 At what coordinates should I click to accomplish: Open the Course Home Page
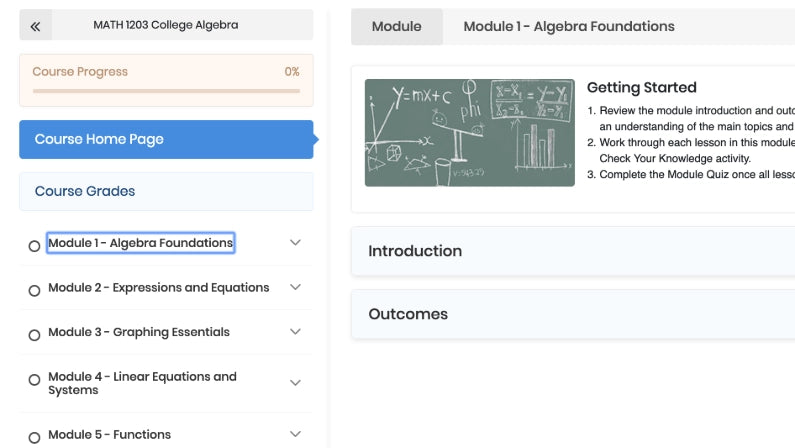165,140
